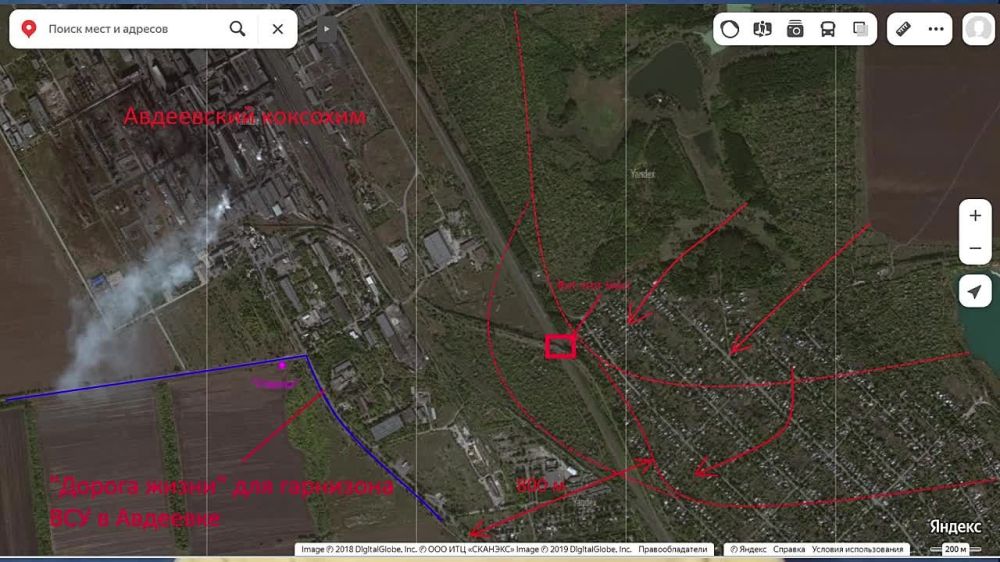
Task: Click the red Yandex Maps pin logo
Action: pos(28,29)
